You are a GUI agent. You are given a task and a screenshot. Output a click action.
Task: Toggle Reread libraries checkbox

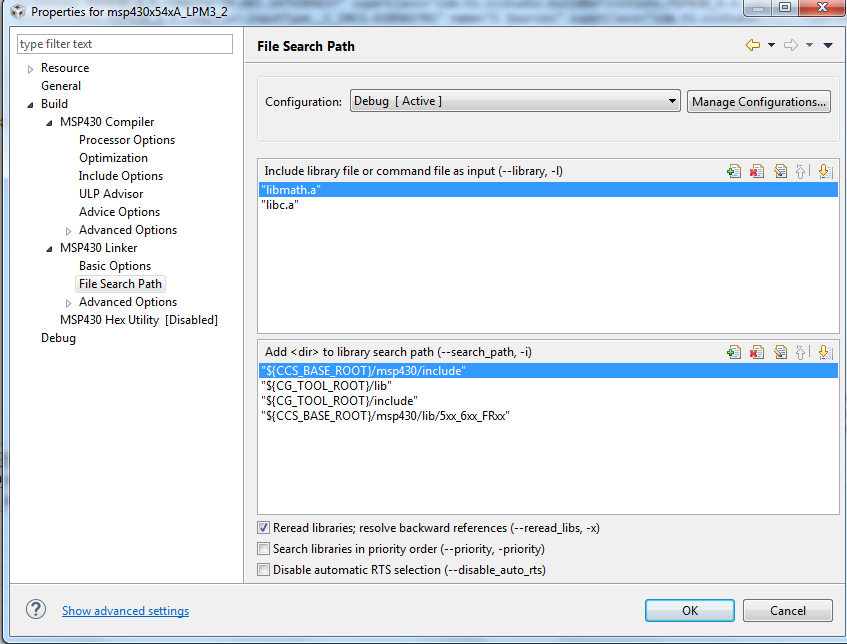point(263,528)
